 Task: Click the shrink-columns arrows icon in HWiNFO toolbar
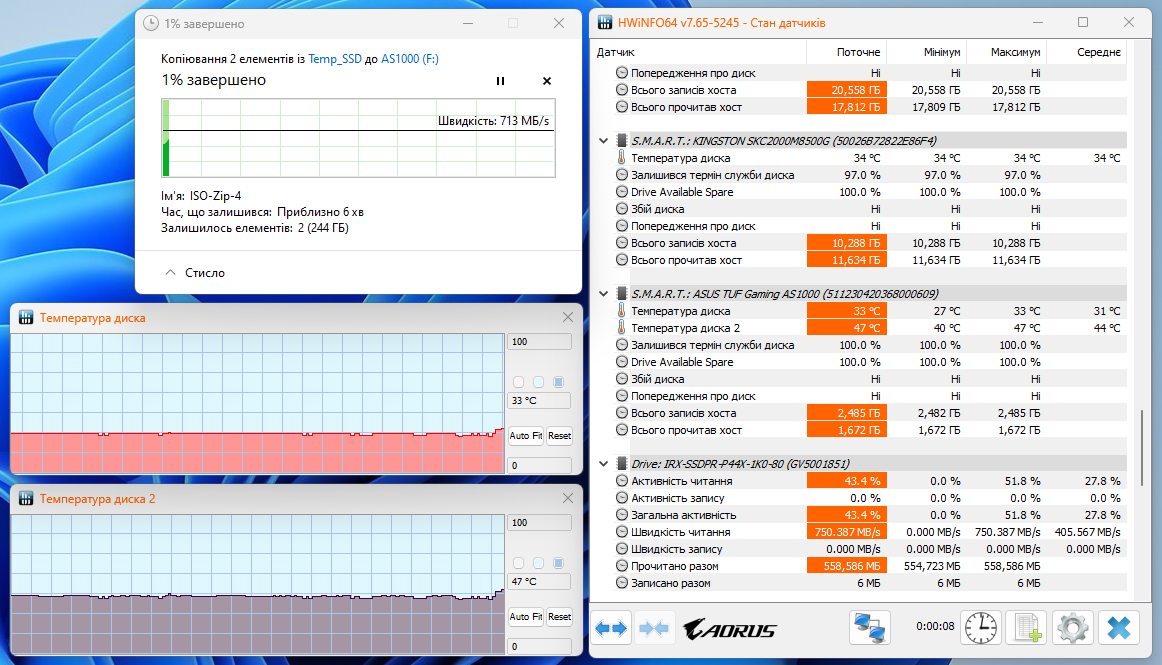(654, 629)
